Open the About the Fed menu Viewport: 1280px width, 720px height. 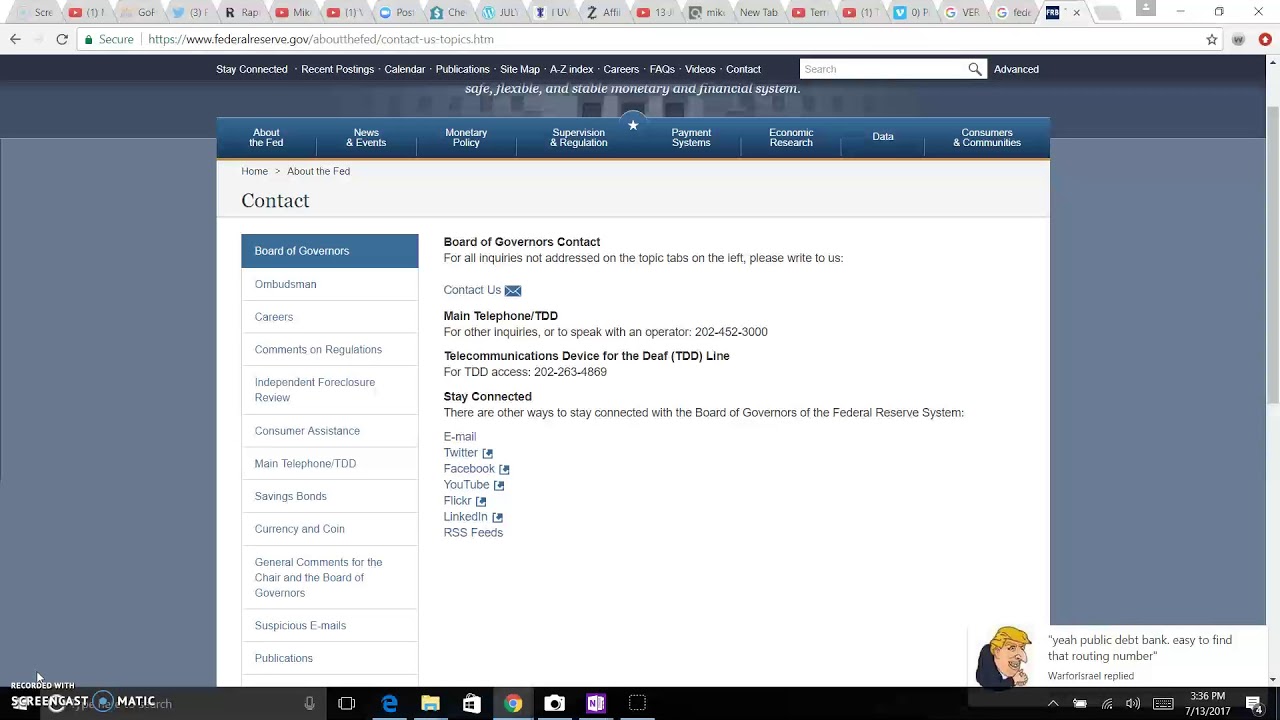coord(266,137)
